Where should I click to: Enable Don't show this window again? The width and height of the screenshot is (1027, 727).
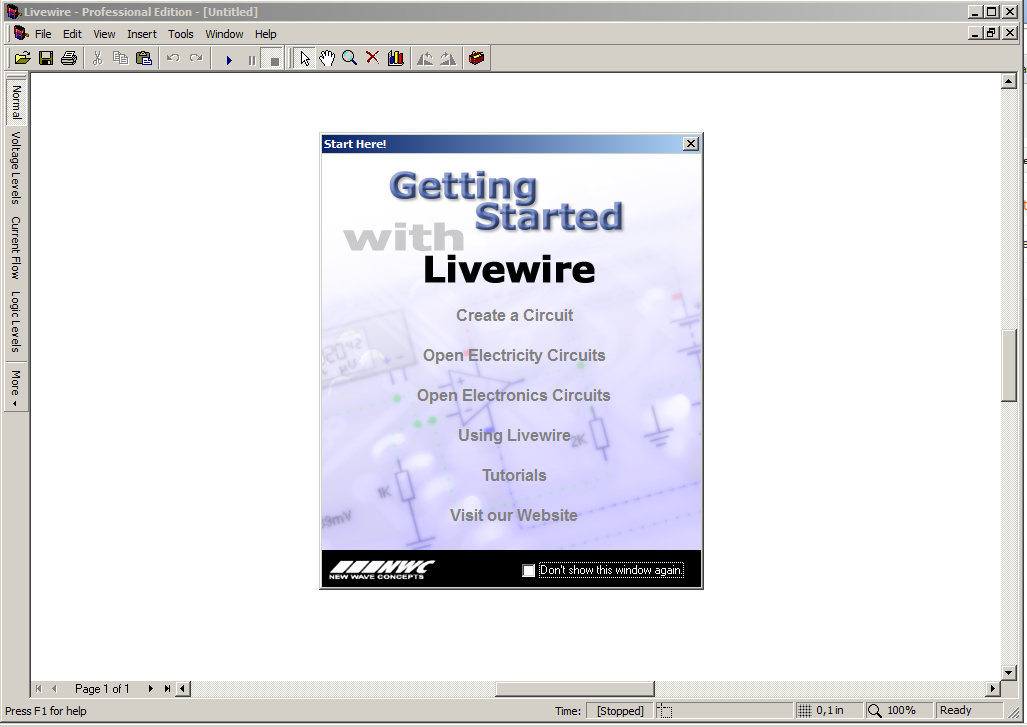(529, 570)
